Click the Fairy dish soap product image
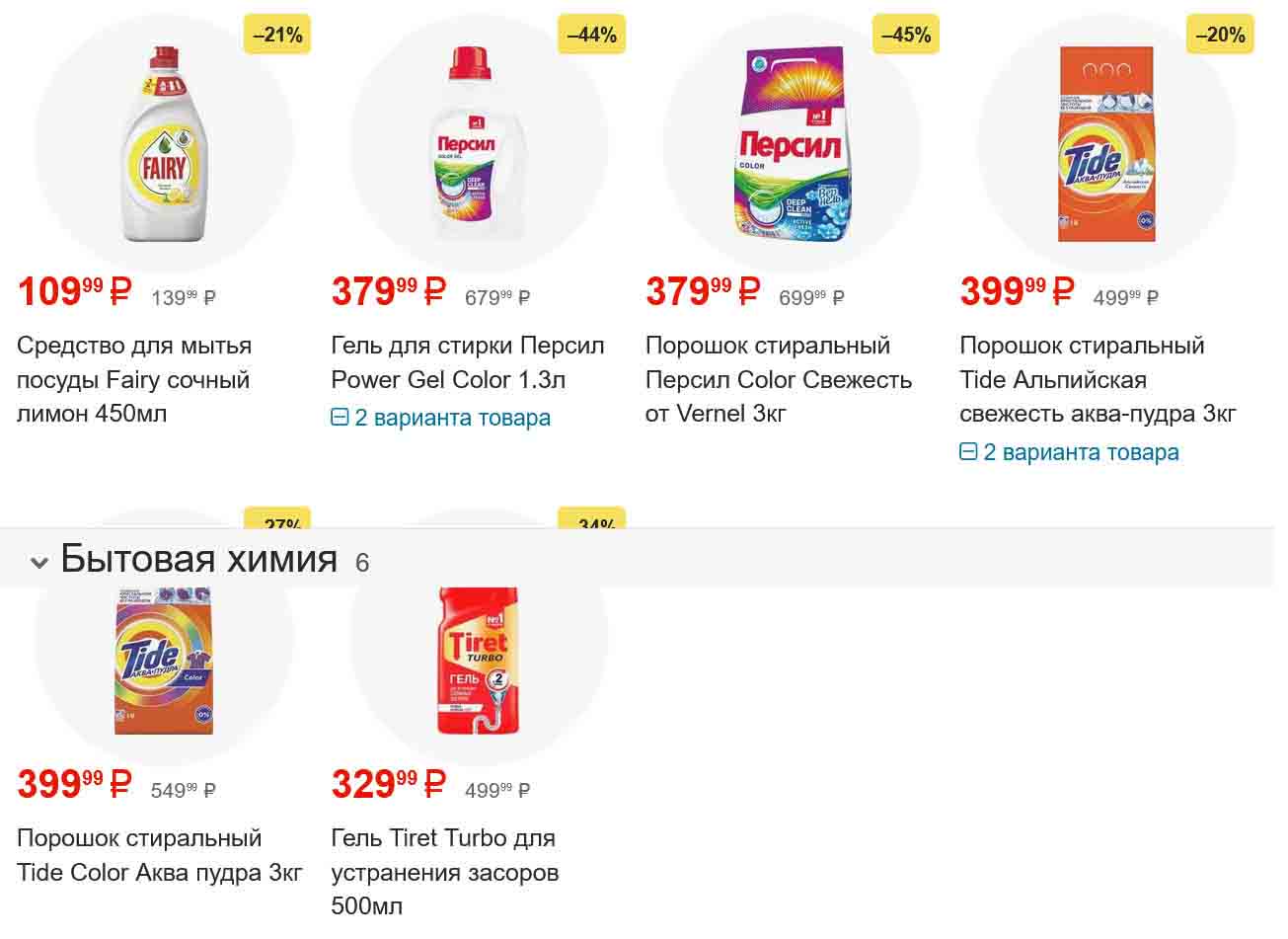This screenshot has height=939, width=1288. (164, 144)
